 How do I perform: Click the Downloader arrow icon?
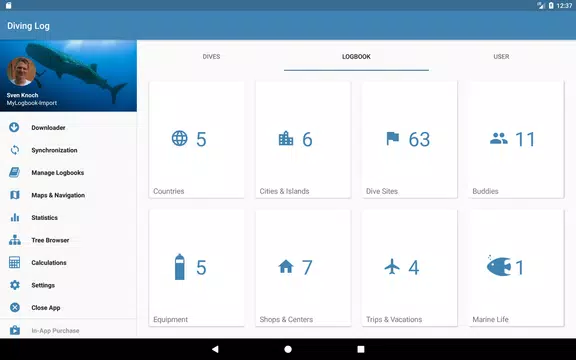tap(14, 127)
